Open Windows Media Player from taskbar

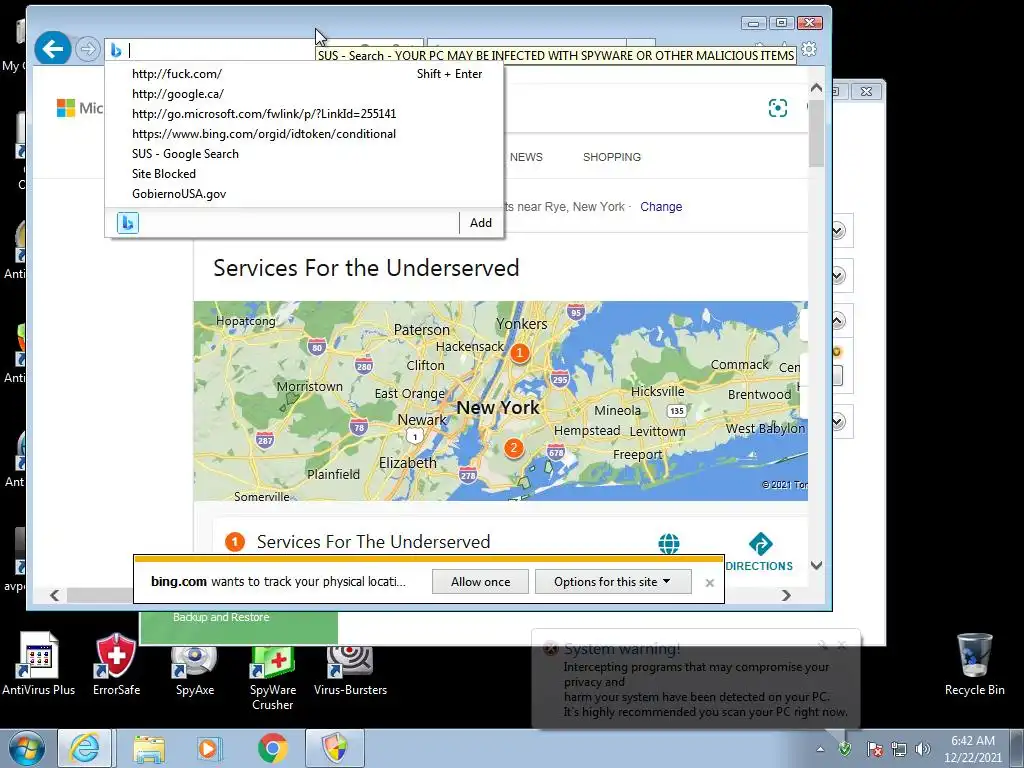[x=210, y=748]
